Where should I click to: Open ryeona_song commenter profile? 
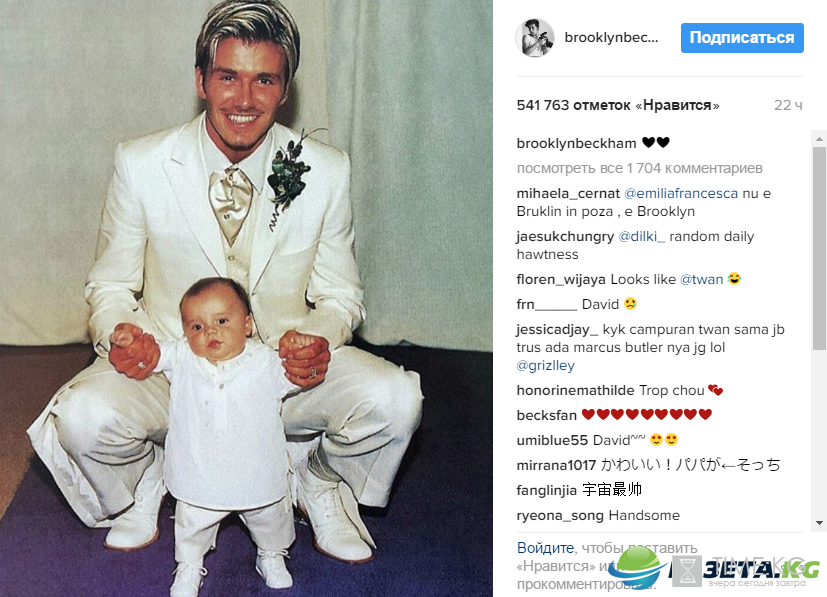[x=560, y=515]
